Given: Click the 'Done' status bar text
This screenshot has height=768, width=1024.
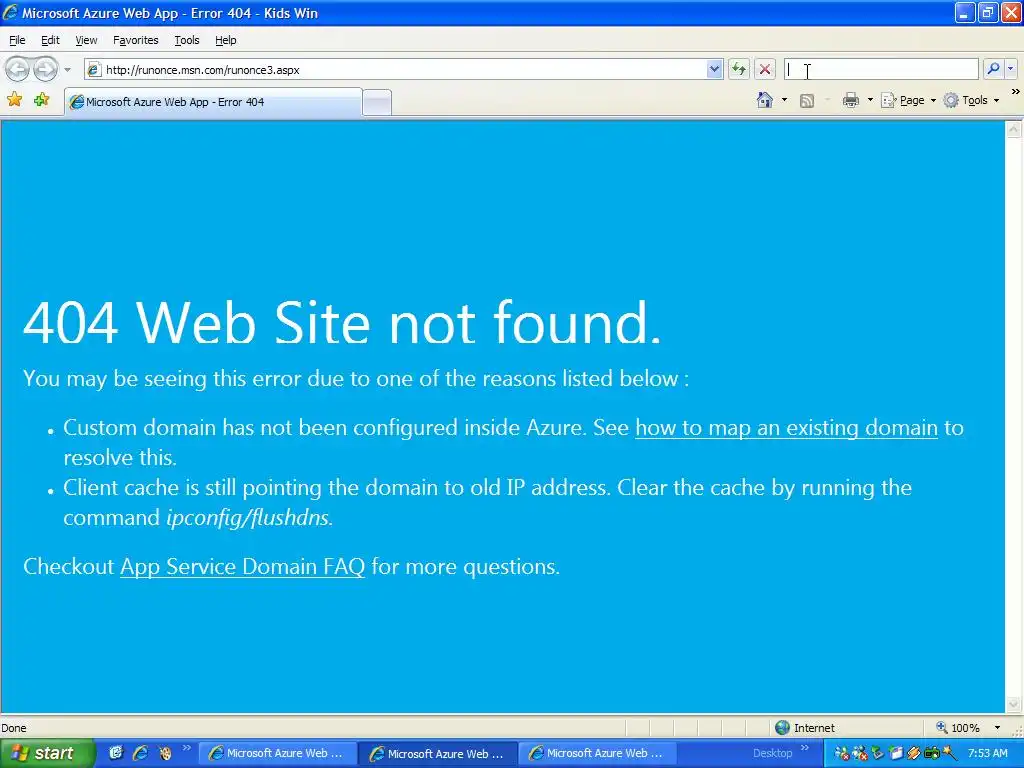Looking at the screenshot, I should tap(14, 728).
